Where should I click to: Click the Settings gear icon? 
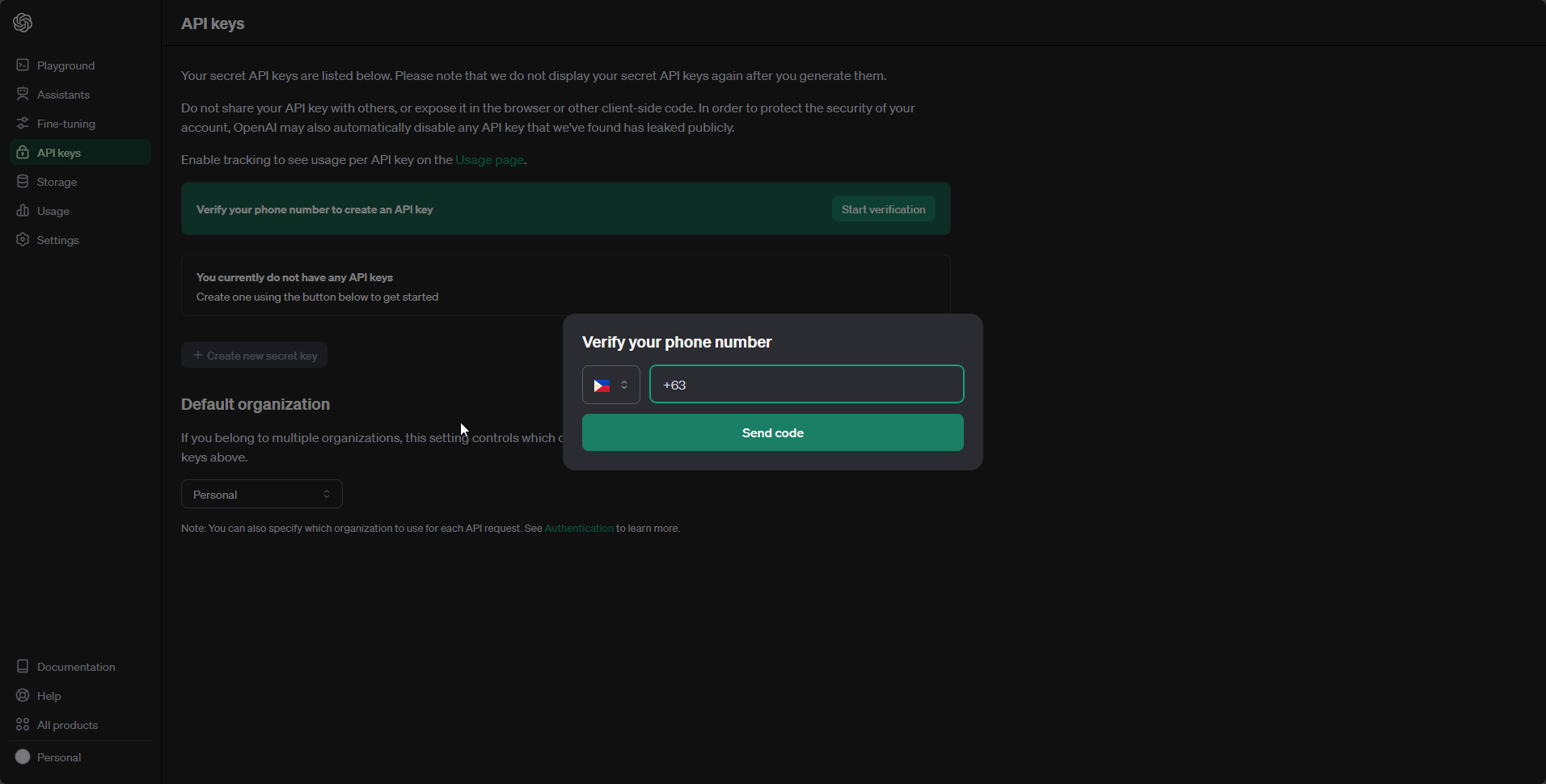point(23,239)
